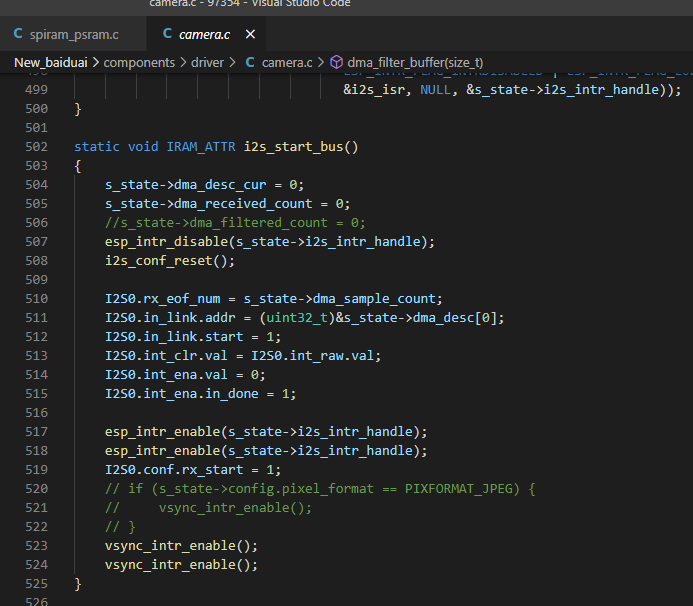Screen dimensions: 693x606
Task: Click the static keyword on line 502
Action: tap(97, 147)
